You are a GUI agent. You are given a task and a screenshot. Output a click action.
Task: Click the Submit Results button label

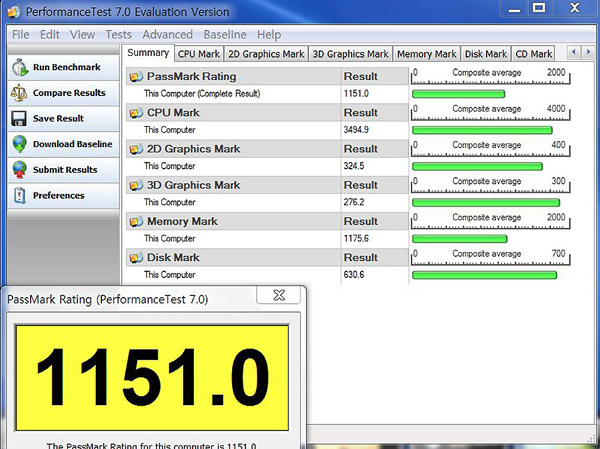65,170
